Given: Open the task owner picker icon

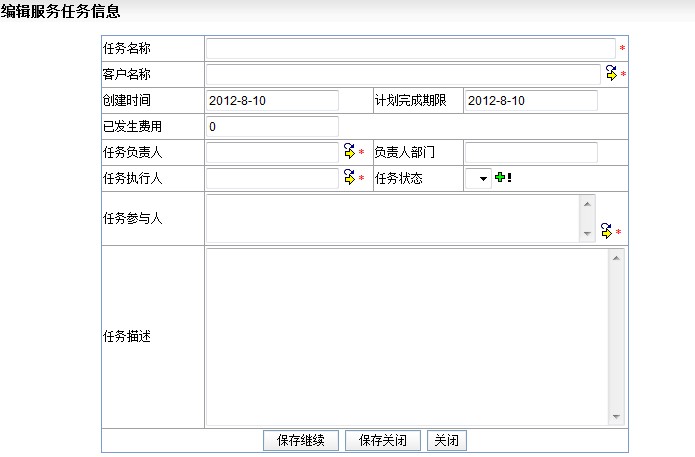Looking at the screenshot, I should 349,152.
